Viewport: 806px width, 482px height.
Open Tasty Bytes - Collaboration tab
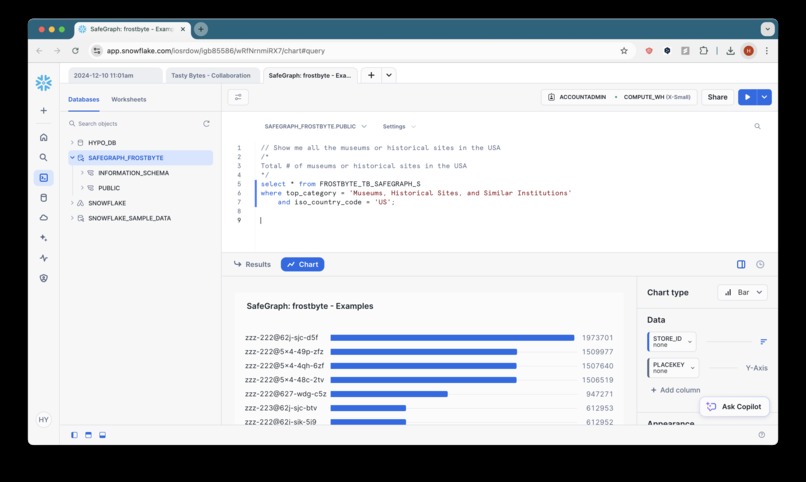212,76
